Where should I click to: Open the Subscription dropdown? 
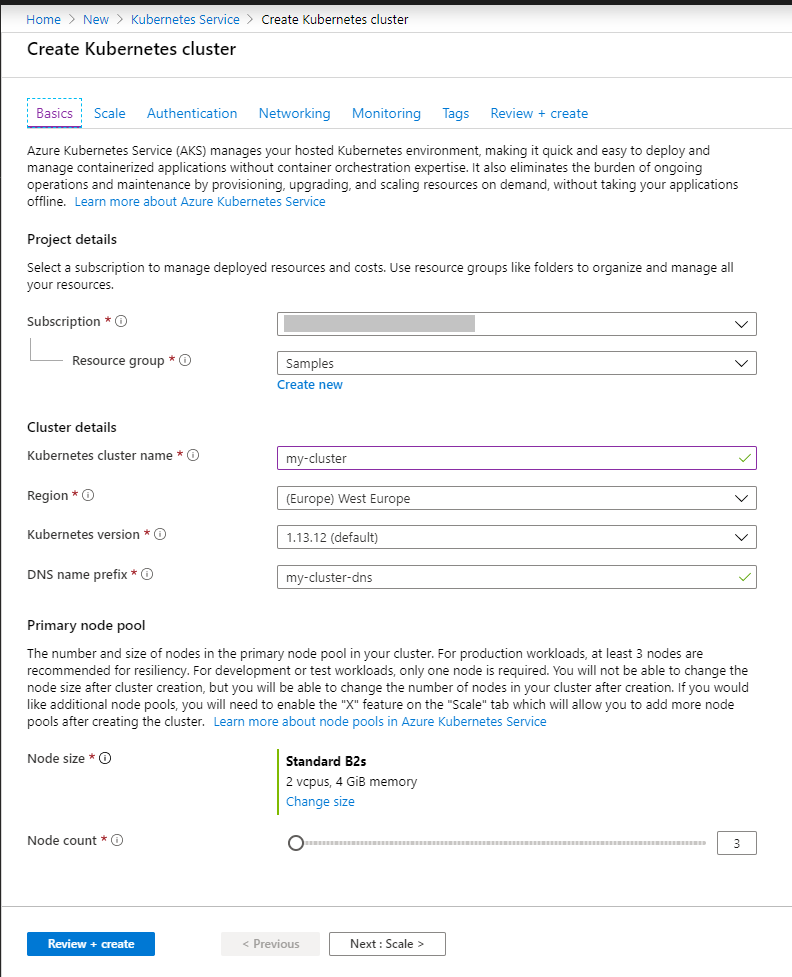click(516, 324)
